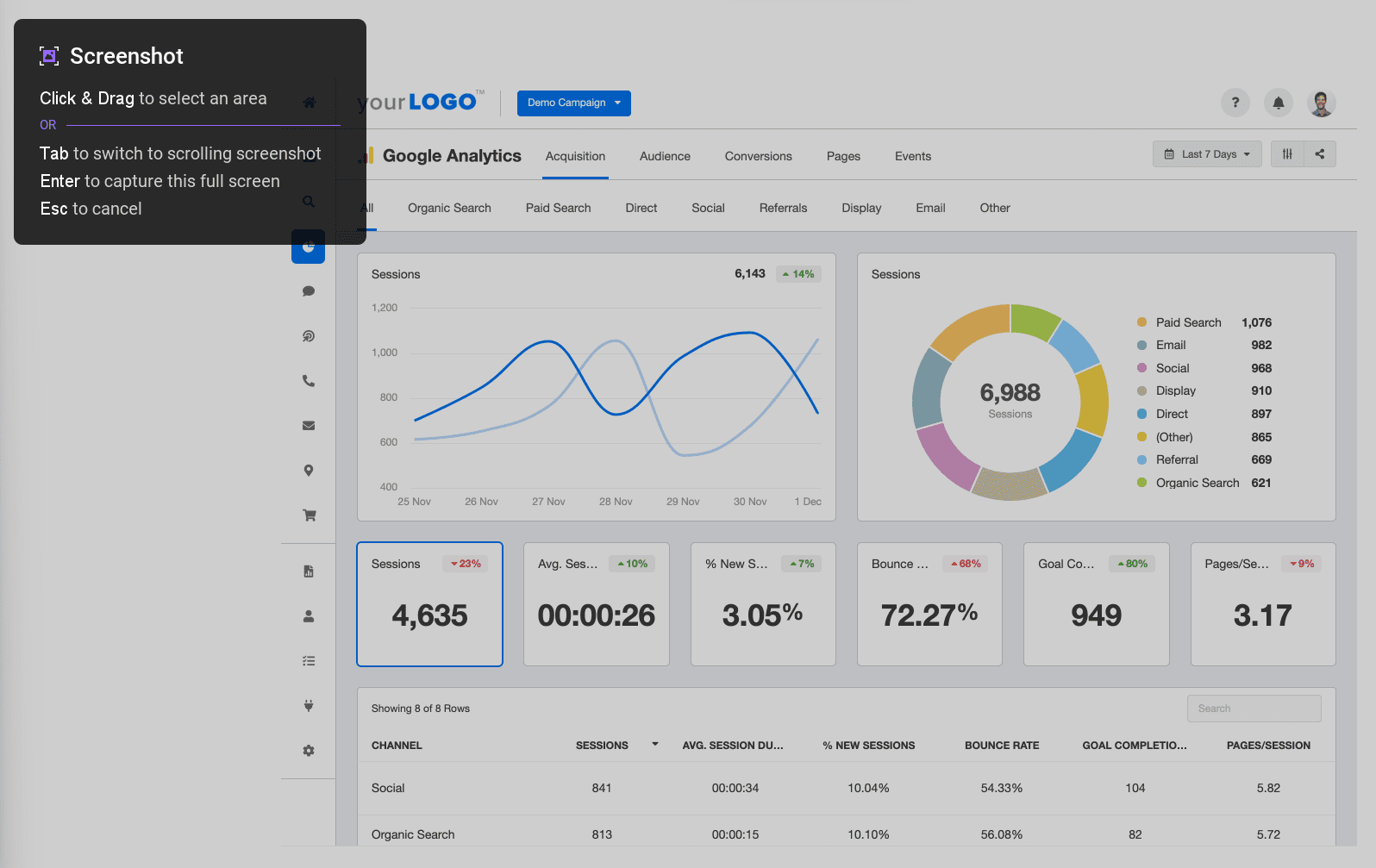Open the sliders filter settings icon
Viewport: 1376px width, 868px height.
pos(1287,154)
